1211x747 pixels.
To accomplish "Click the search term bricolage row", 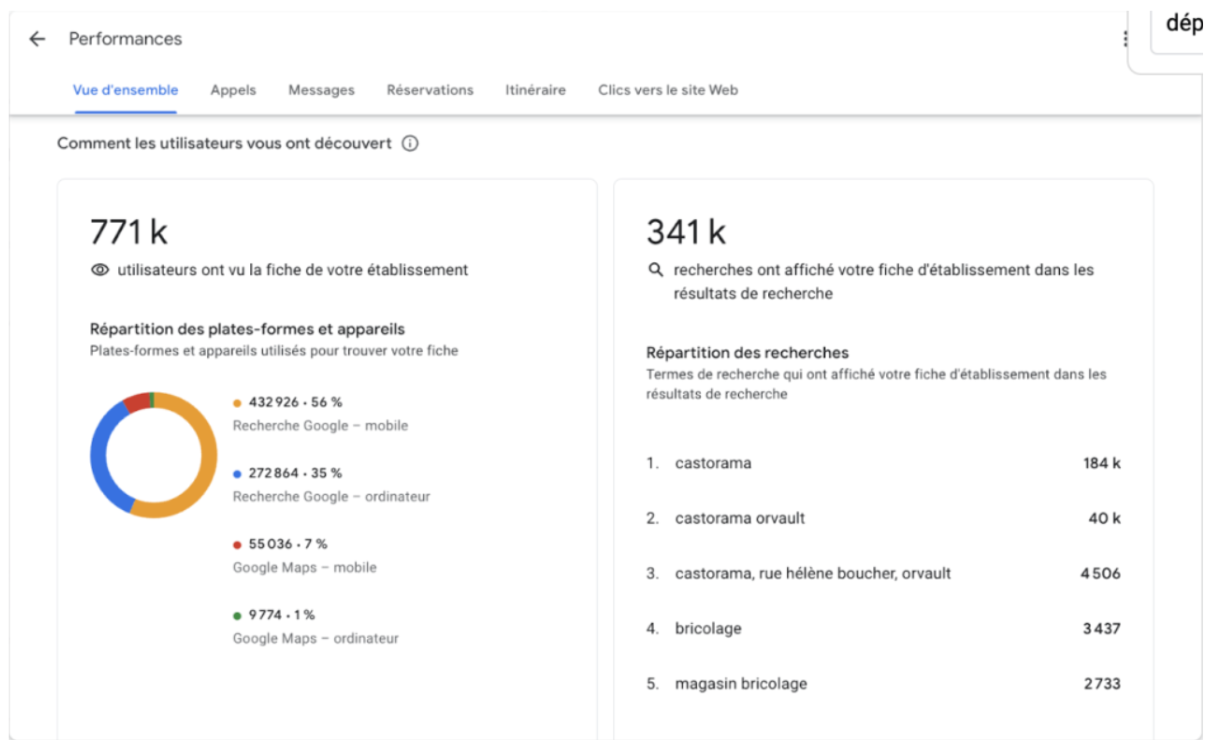I will tap(708, 629).
